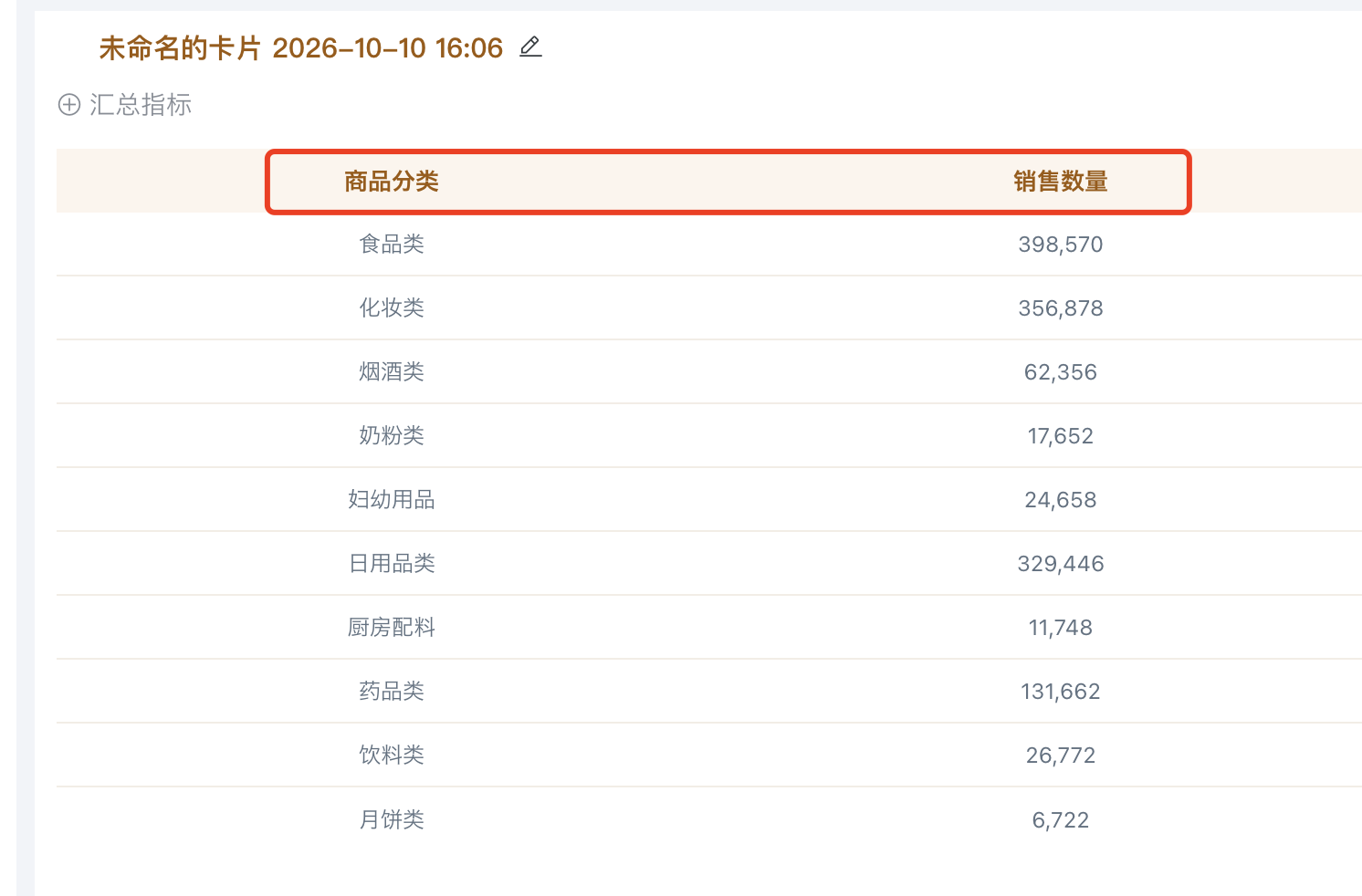Click the sales value 398,570

(1061, 245)
